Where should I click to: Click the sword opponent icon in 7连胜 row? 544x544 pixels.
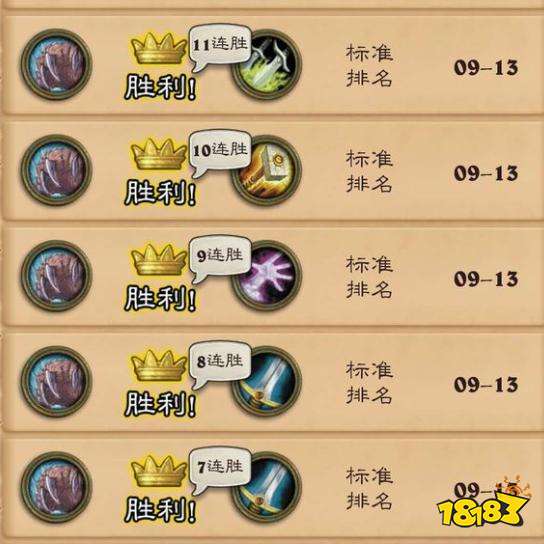point(267,487)
